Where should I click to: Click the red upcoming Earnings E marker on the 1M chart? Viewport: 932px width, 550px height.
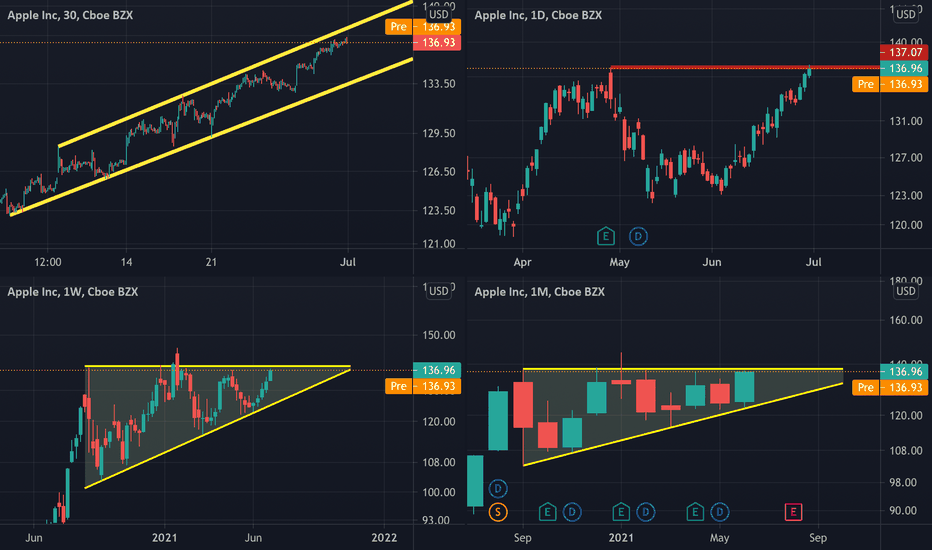(x=793, y=511)
